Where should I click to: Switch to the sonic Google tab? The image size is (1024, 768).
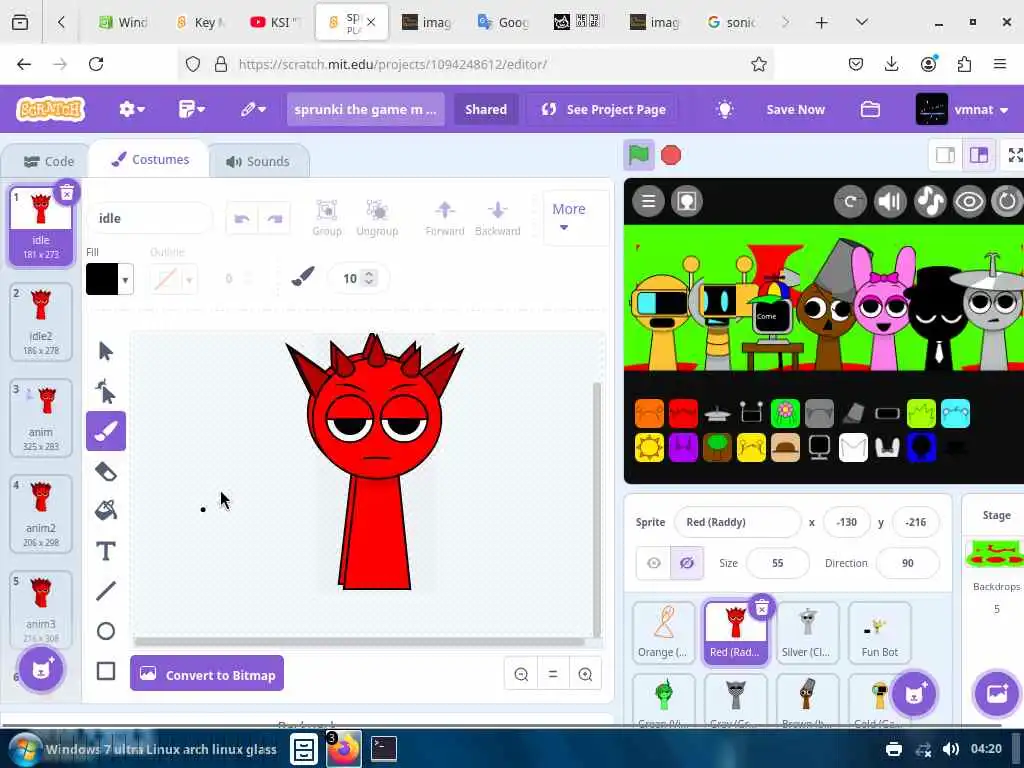coord(733,22)
